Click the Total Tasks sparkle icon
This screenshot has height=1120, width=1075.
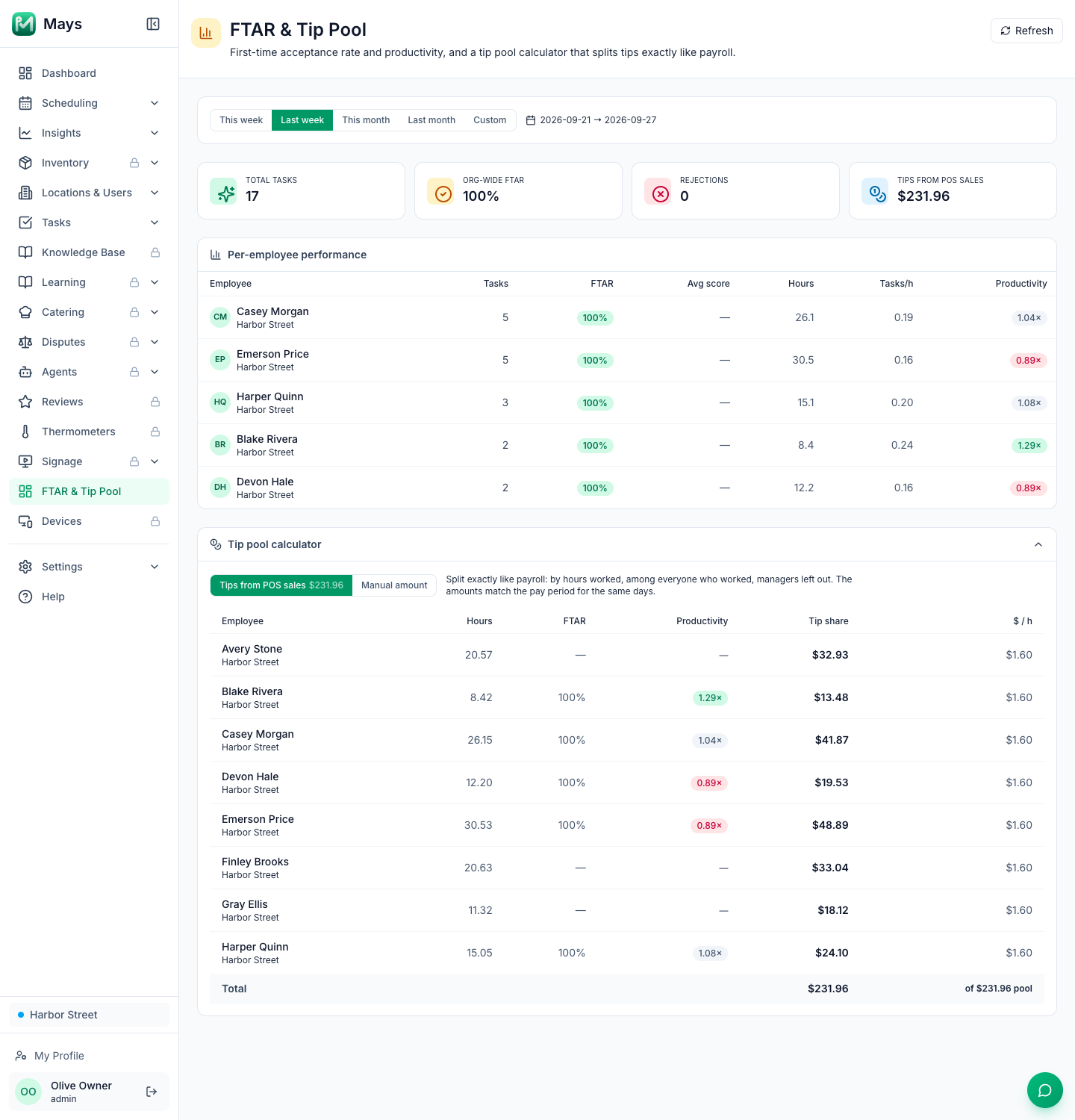223,191
